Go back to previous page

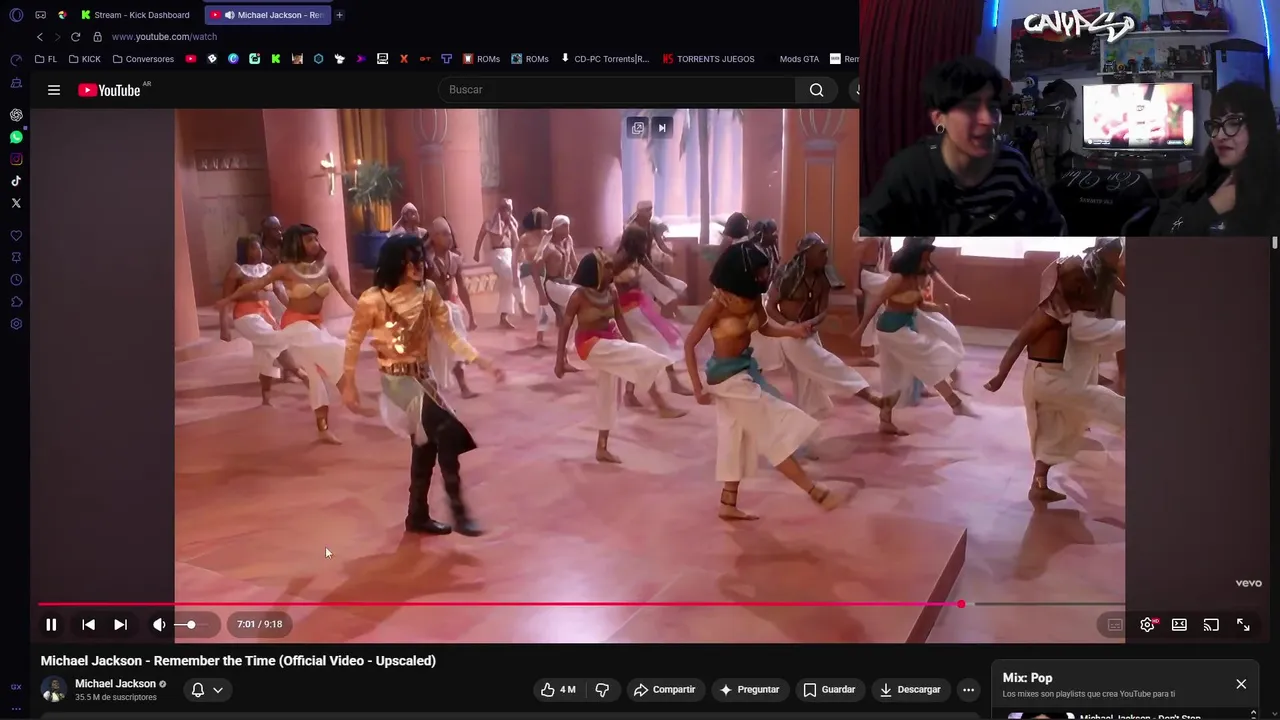(40, 37)
